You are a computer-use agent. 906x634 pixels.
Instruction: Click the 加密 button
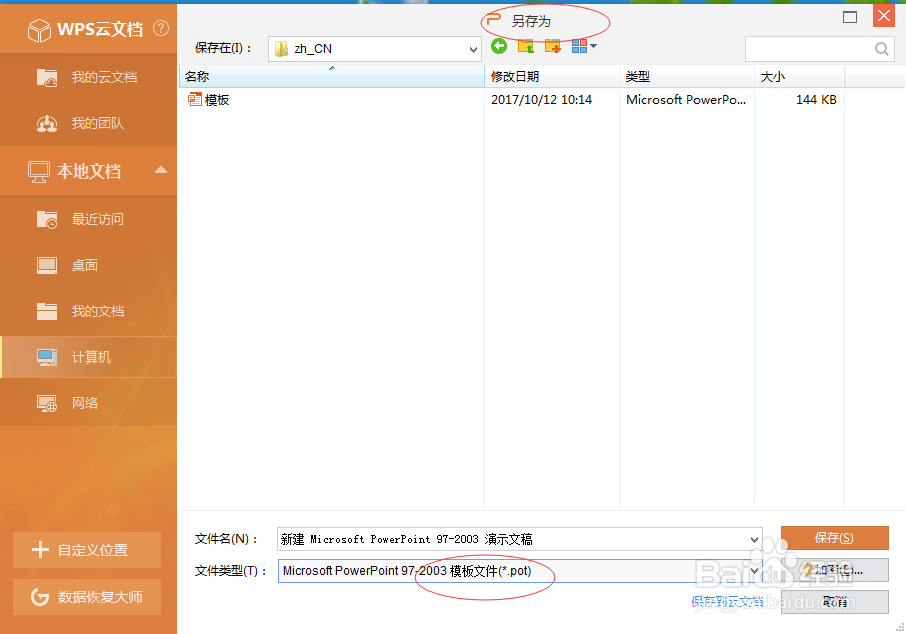834,570
